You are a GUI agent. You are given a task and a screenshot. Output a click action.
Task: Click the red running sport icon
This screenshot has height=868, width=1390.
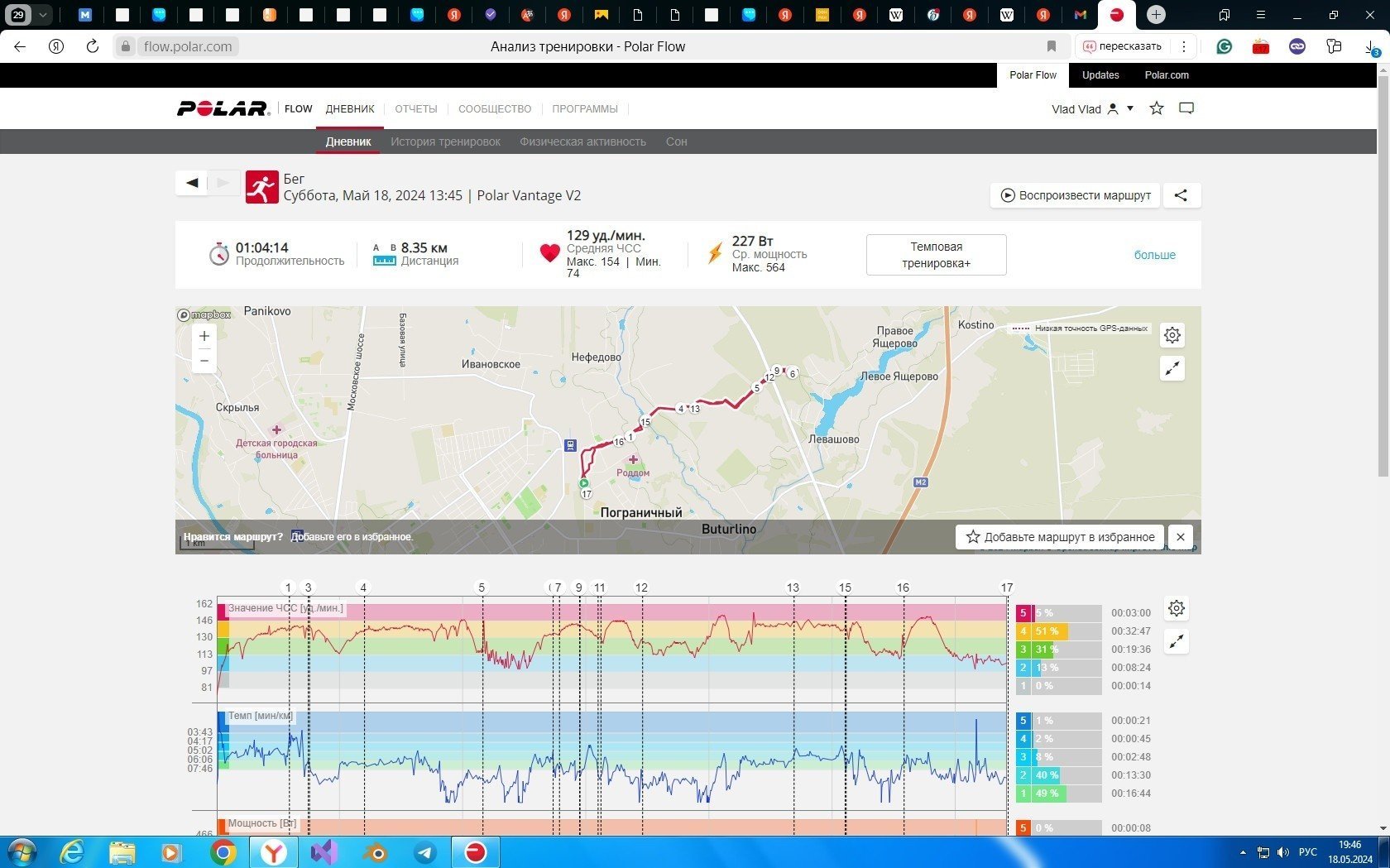(x=261, y=188)
